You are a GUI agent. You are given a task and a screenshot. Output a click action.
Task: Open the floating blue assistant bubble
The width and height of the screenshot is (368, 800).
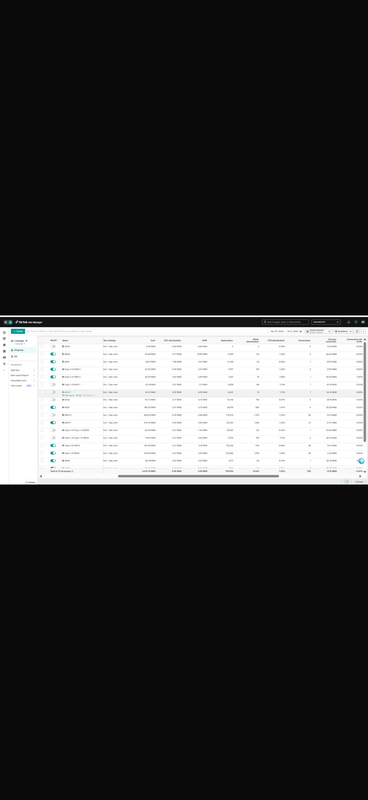361,461
